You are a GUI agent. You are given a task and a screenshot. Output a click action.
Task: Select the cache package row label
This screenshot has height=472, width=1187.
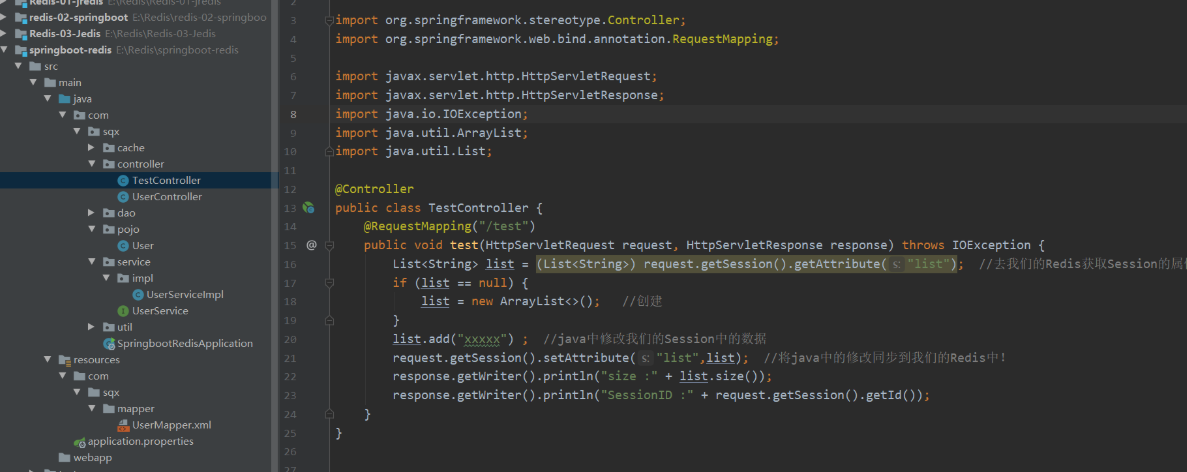tap(131, 148)
